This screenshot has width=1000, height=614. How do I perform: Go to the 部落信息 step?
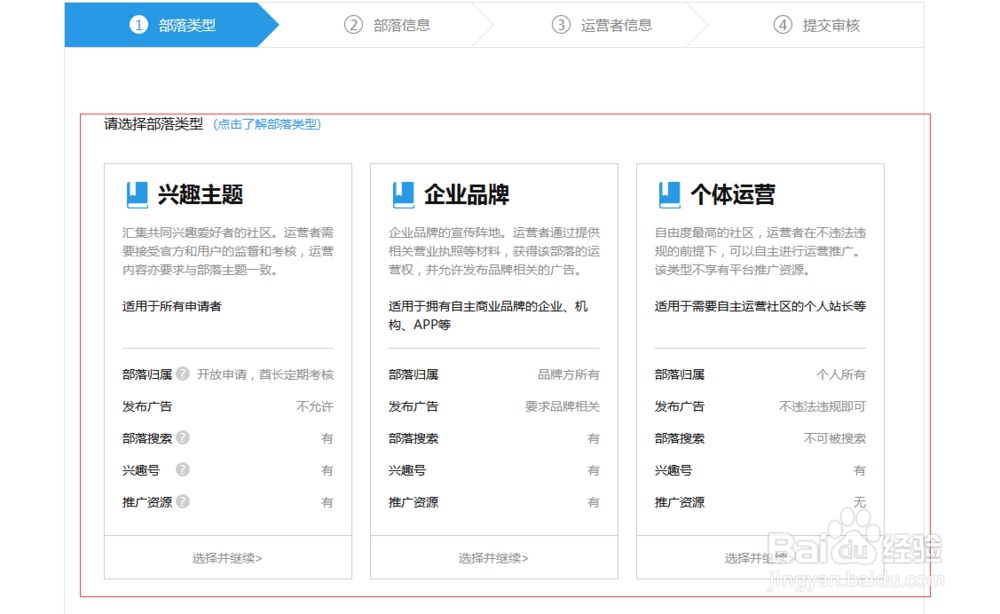pyautogui.click(x=387, y=25)
